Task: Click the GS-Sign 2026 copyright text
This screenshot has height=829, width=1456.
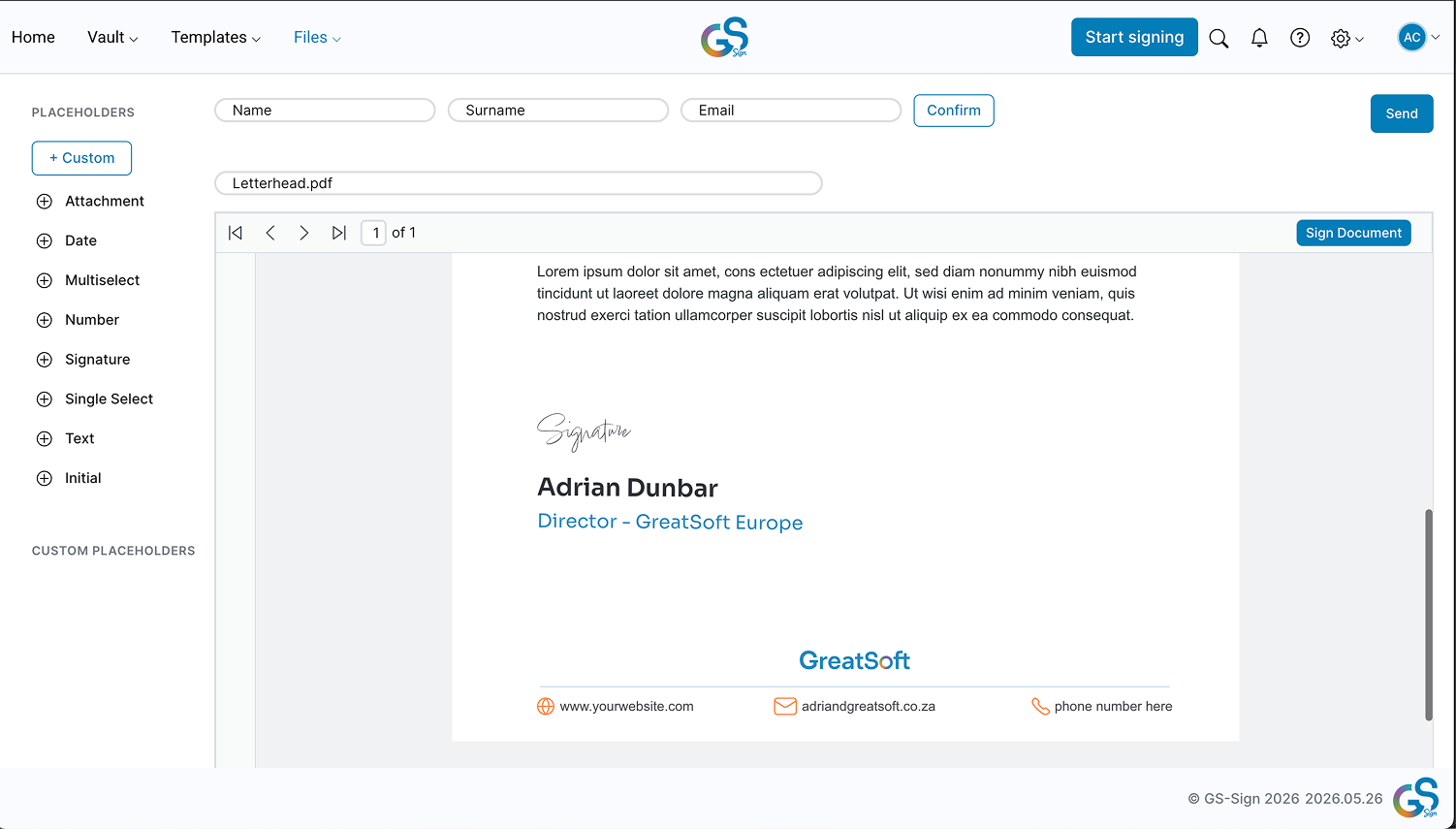Action: coord(1285,799)
